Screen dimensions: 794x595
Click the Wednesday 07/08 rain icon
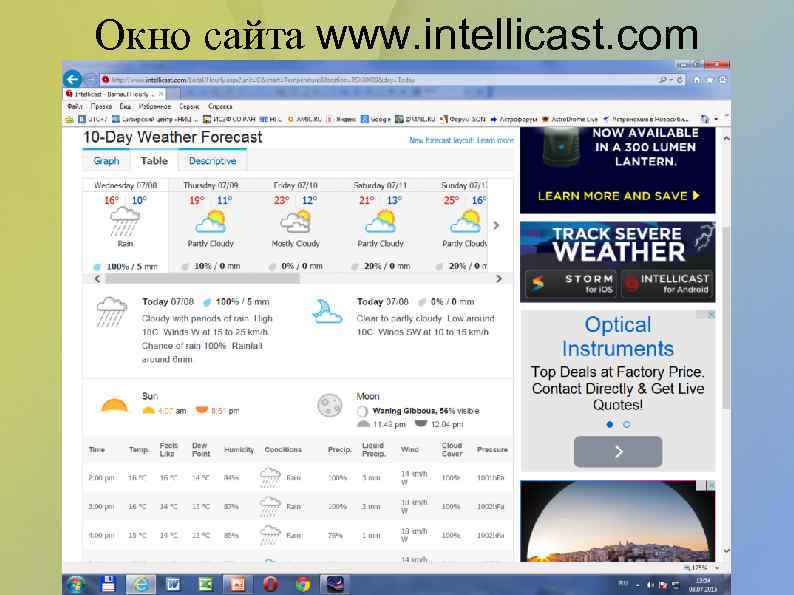click(x=125, y=221)
